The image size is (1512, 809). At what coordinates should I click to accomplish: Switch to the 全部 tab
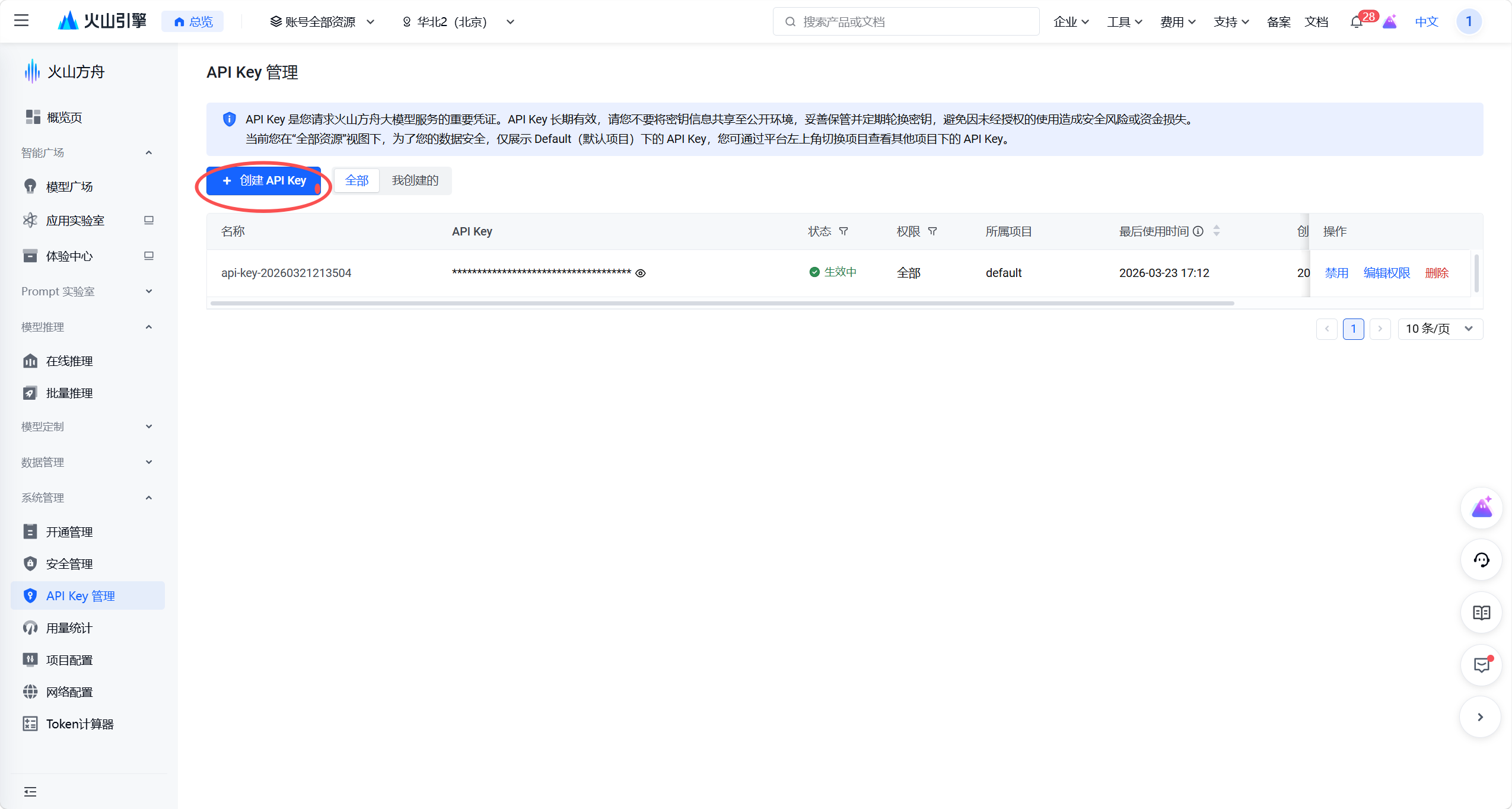click(357, 180)
